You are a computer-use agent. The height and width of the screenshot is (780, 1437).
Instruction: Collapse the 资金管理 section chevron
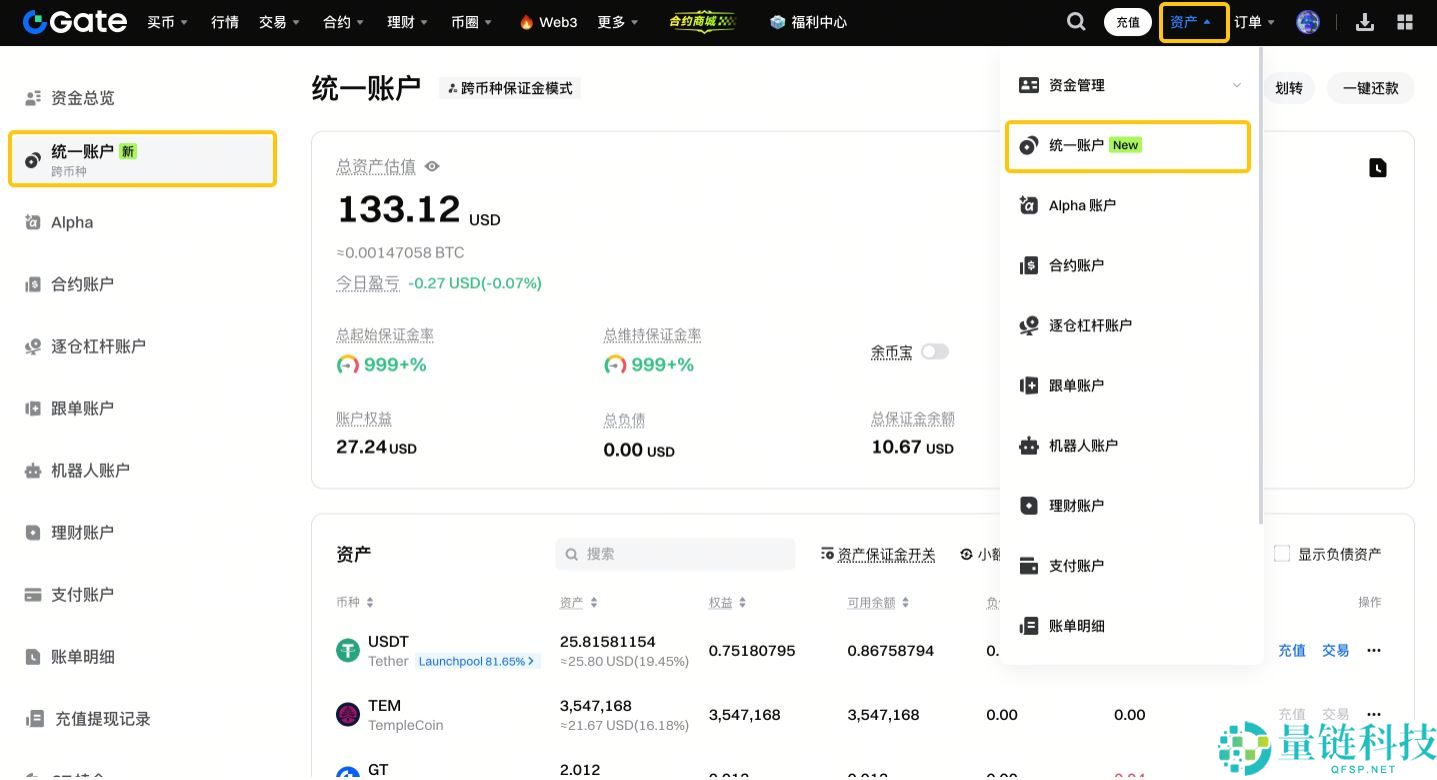(x=1236, y=85)
